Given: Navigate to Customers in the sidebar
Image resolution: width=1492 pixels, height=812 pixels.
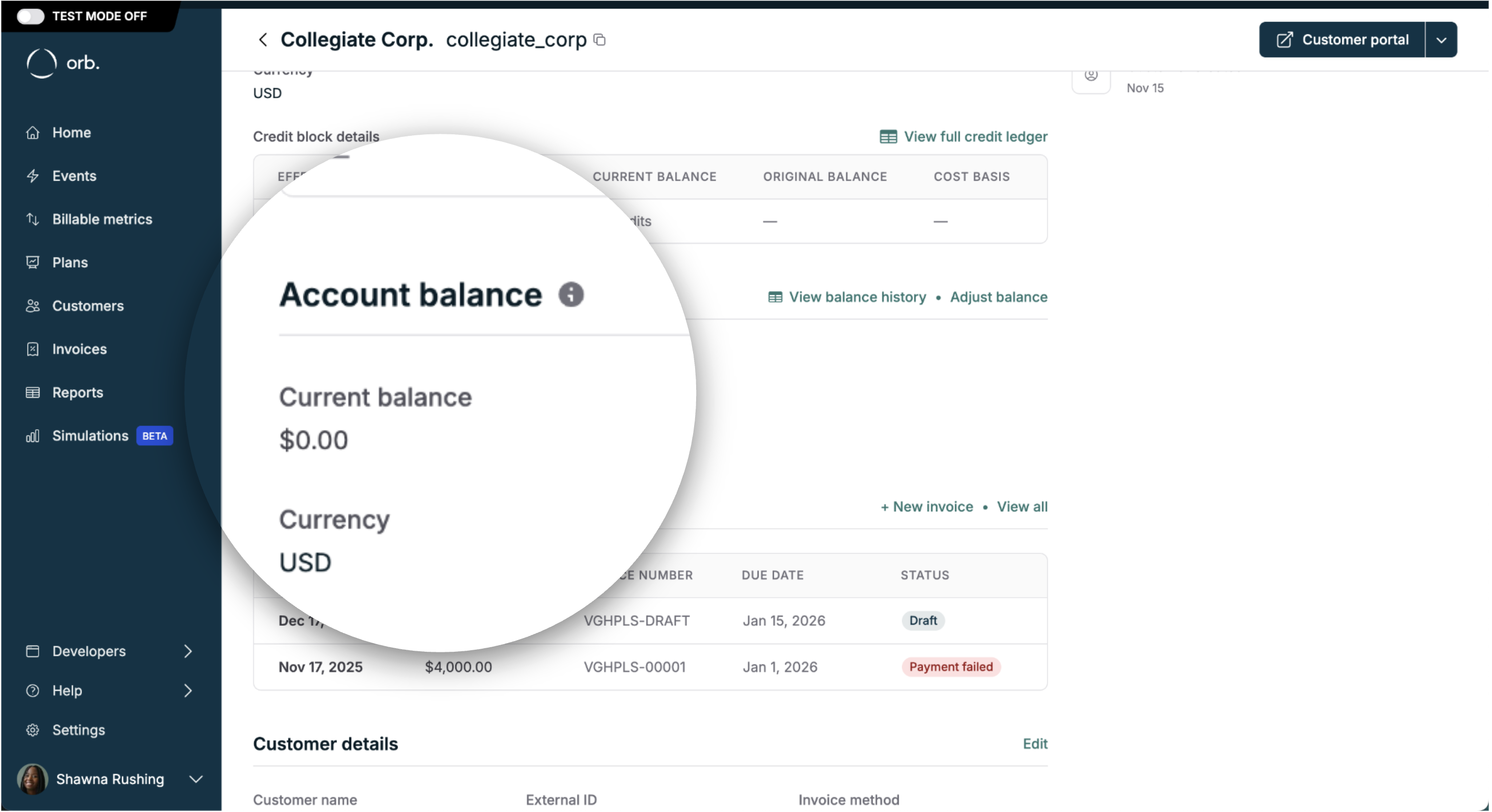Looking at the screenshot, I should 33,306.
